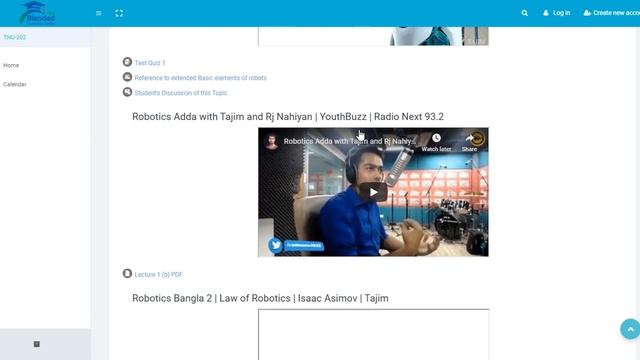Click the Blended site logo
Image resolution: width=640 pixels, height=360 pixels.
coord(37,13)
